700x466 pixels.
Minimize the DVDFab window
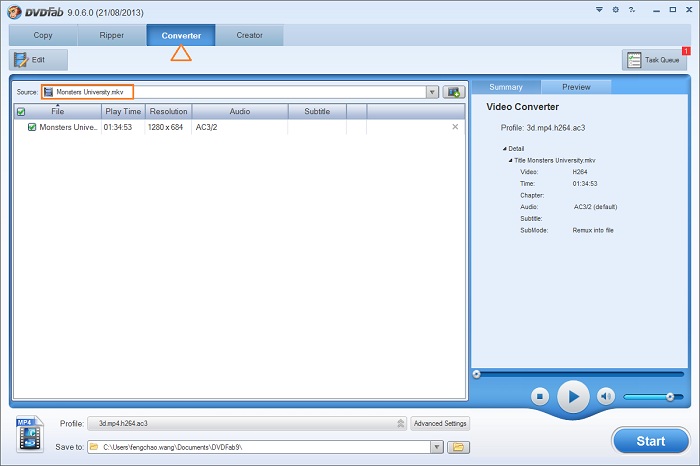pyautogui.click(x=656, y=10)
